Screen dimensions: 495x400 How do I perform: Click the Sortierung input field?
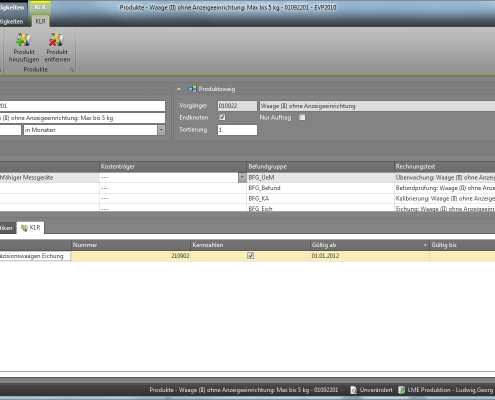click(237, 130)
